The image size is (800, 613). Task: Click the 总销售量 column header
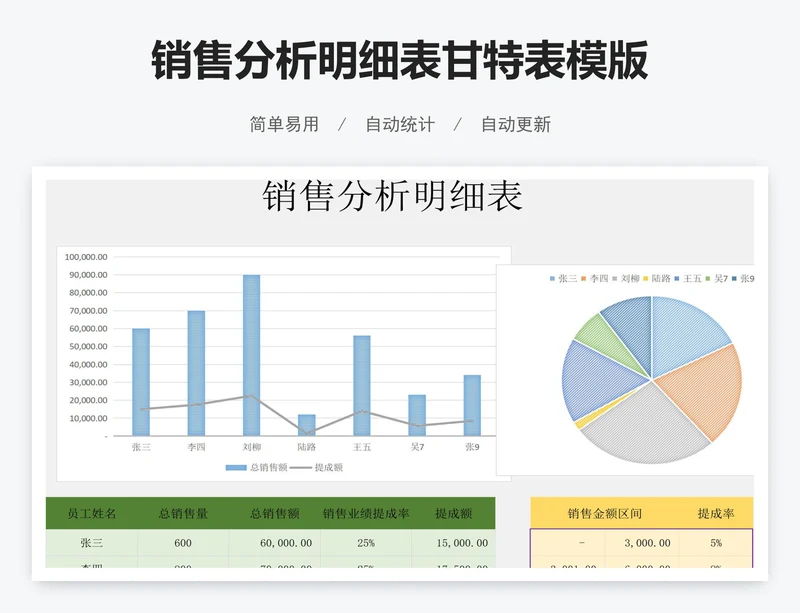tap(183, 513)
